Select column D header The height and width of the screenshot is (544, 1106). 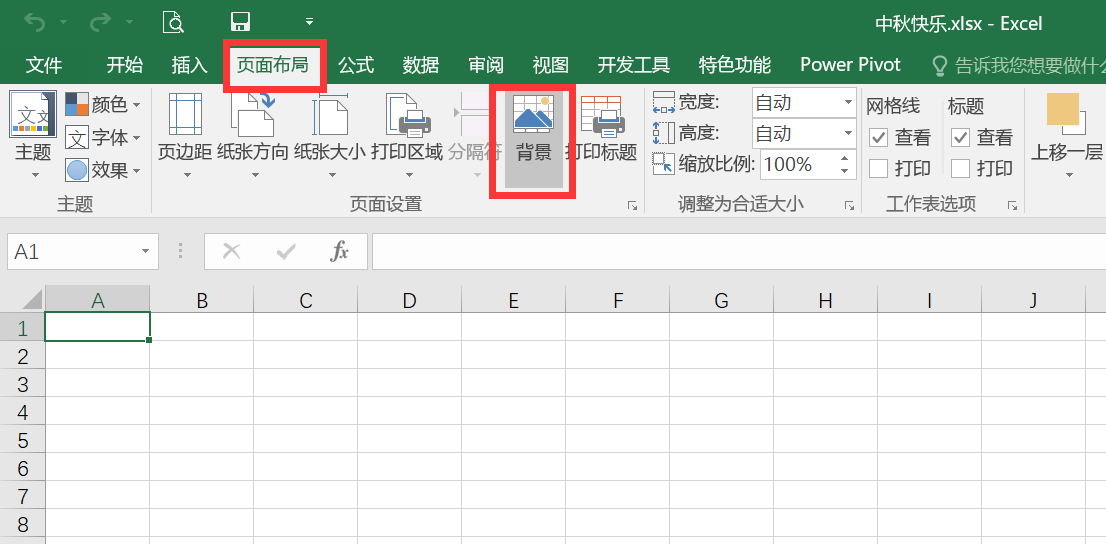click(410, 300)
